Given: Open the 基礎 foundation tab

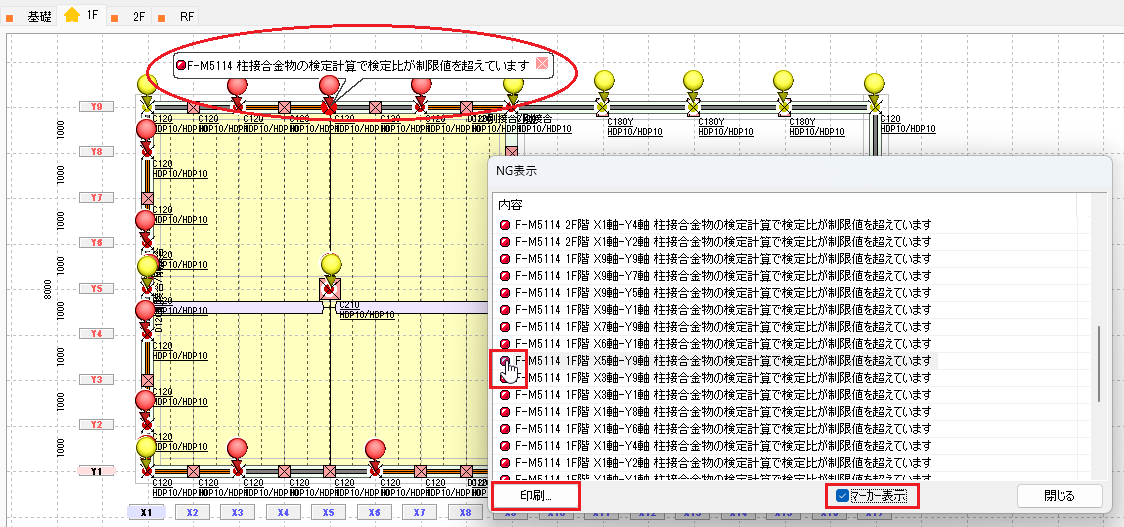Looking at the screenshot, I should [x=40, y=17].
